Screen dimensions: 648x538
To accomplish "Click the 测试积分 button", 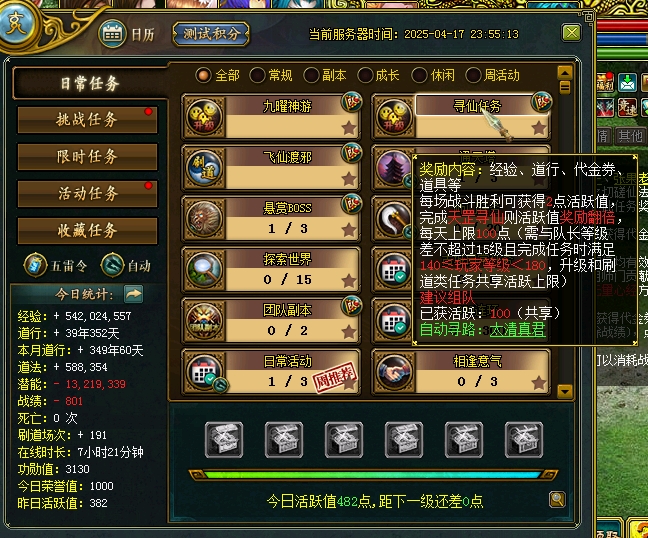I will tap(211, 34).
